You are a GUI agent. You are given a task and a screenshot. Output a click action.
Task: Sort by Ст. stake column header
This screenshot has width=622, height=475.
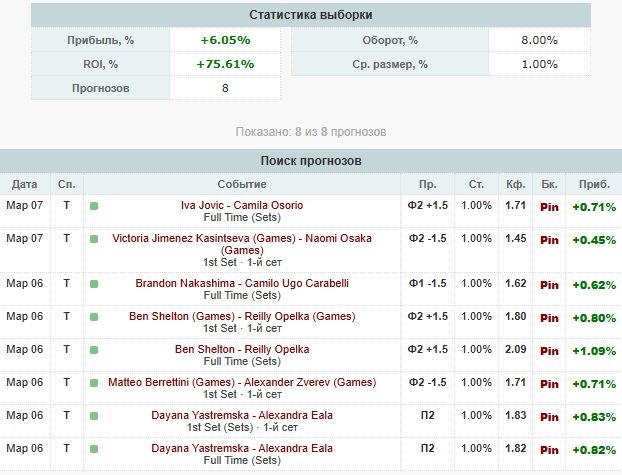tap(474, 185)
